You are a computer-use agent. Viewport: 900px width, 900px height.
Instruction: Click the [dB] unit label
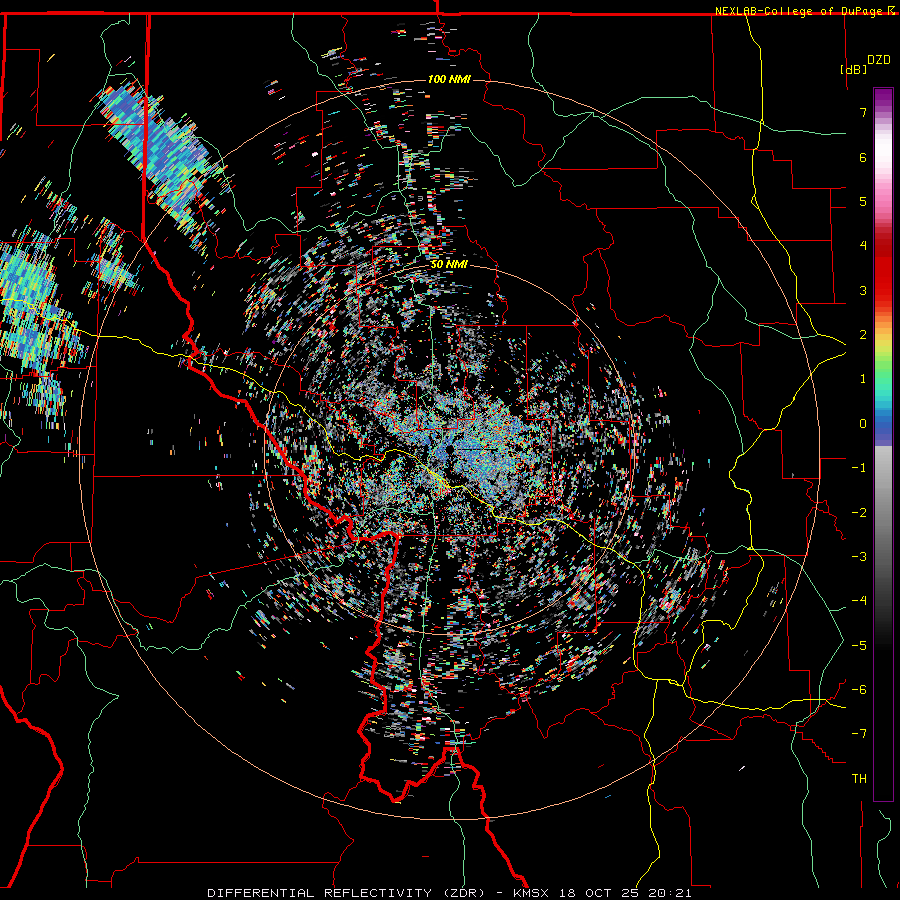pyautogui.click(x=853, y=69)
